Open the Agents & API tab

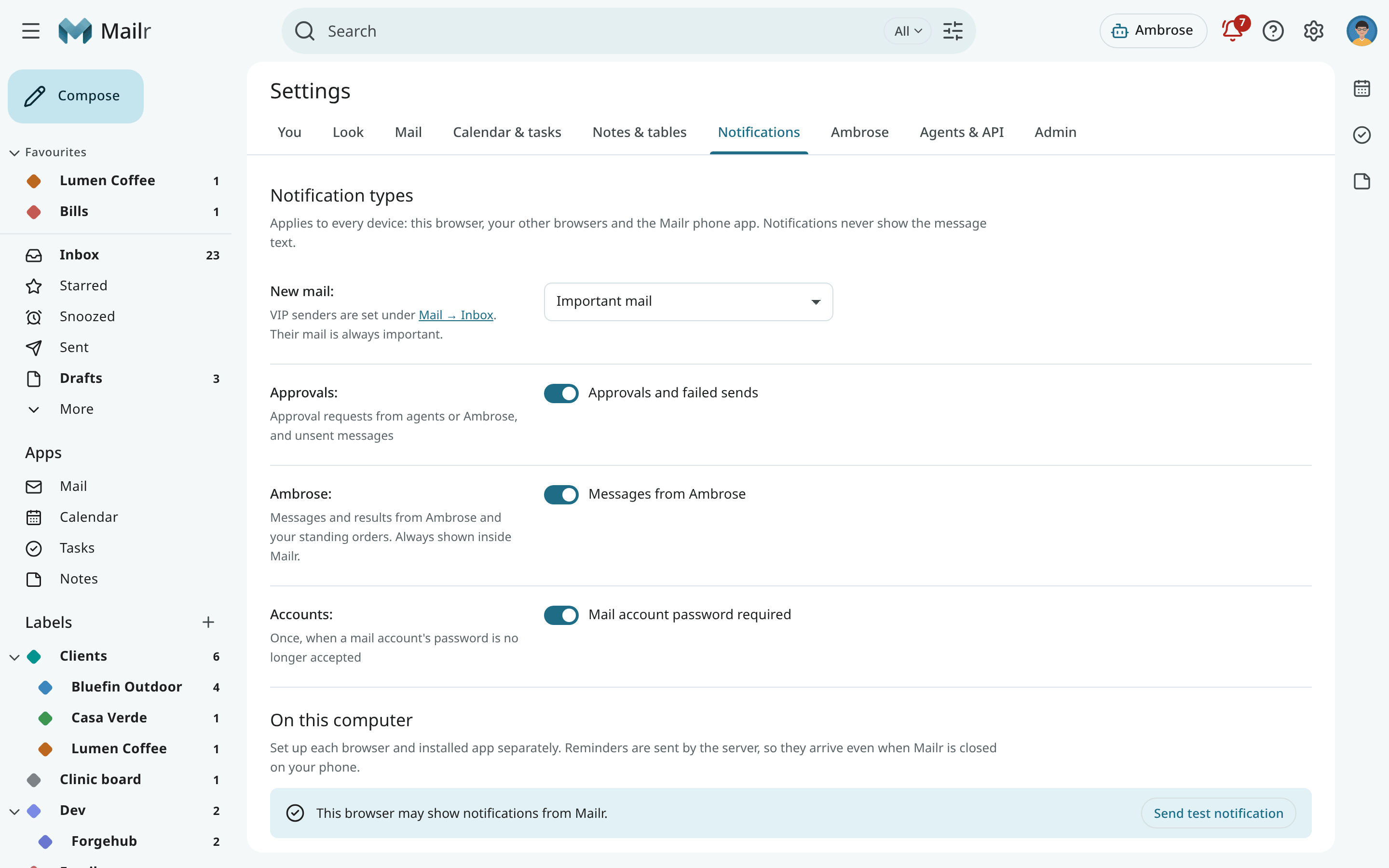[x=961, y=133]
